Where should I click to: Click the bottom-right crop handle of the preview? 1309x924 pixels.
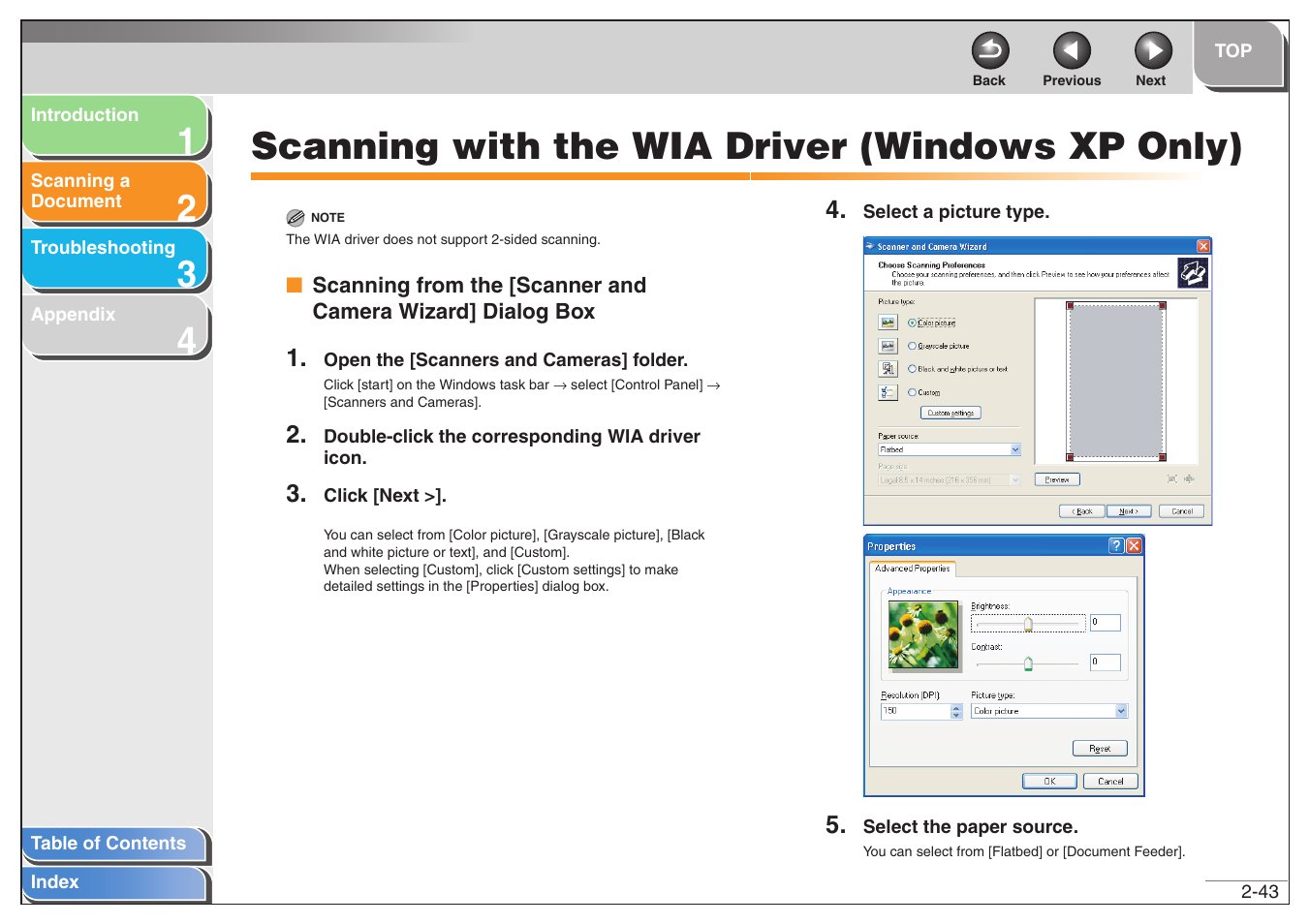[1163, 457]
